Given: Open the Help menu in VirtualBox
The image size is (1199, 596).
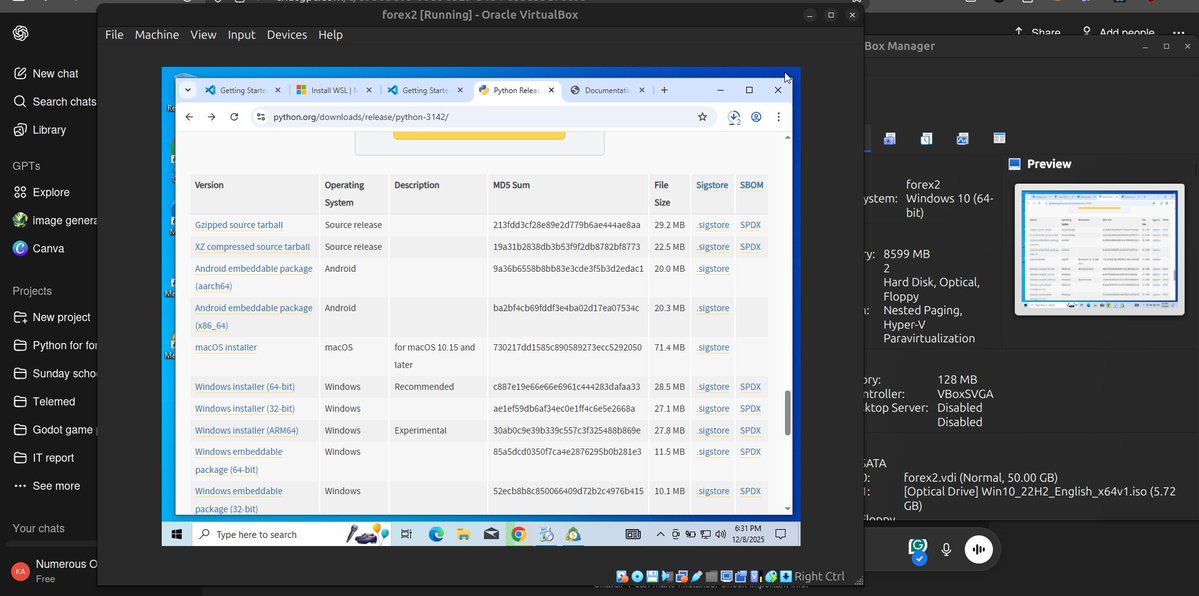Looking at the screenshot, I should point(330,34).
